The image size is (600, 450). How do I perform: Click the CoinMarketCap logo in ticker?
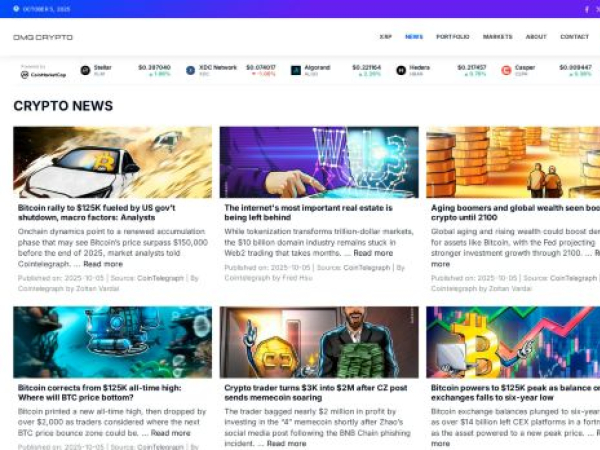43,75
